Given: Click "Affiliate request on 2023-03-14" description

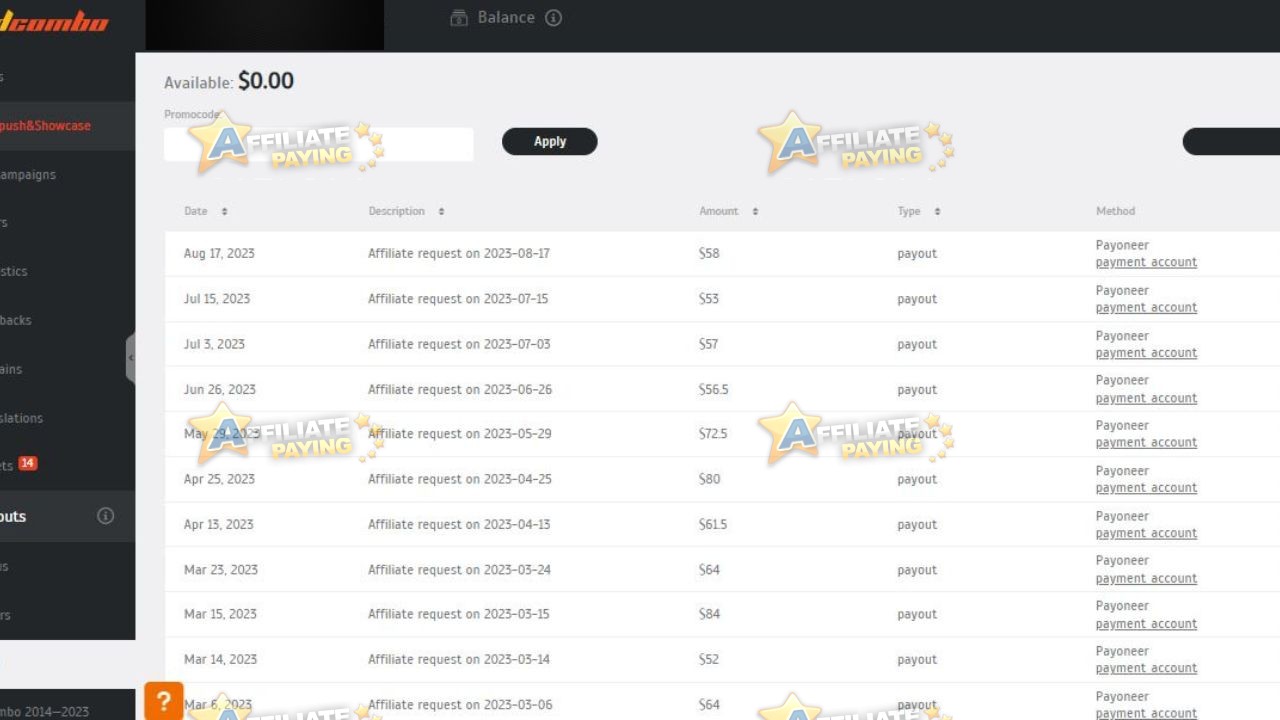Looking at the screenshot, I should coord(459,660).
